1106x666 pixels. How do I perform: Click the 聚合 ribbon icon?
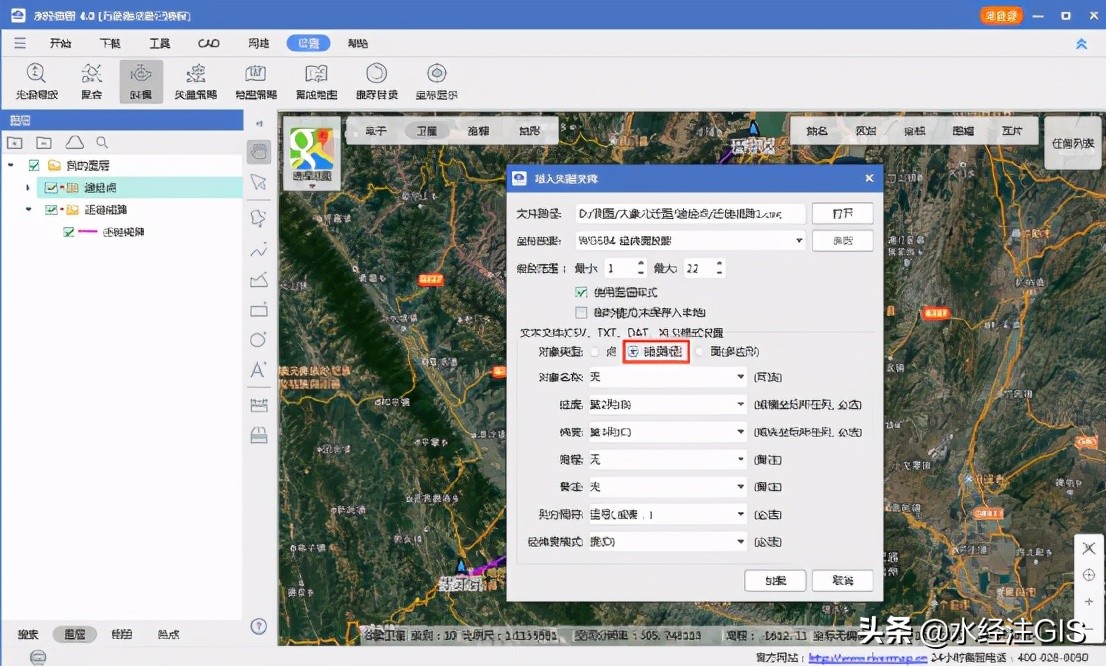tap(91, 73)
